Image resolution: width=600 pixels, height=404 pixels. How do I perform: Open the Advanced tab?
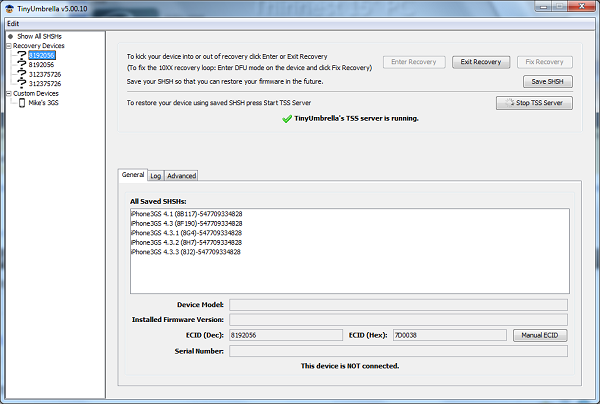[181, 176]
